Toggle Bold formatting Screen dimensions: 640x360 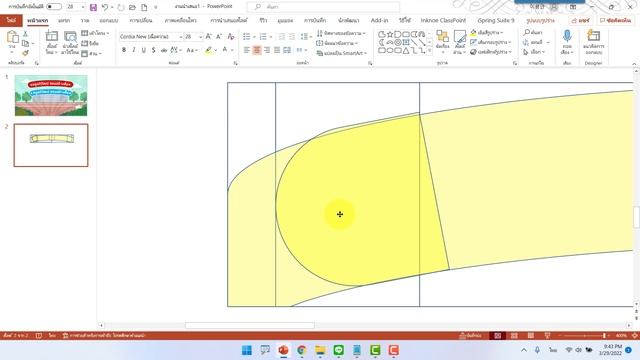pos(124,50)
